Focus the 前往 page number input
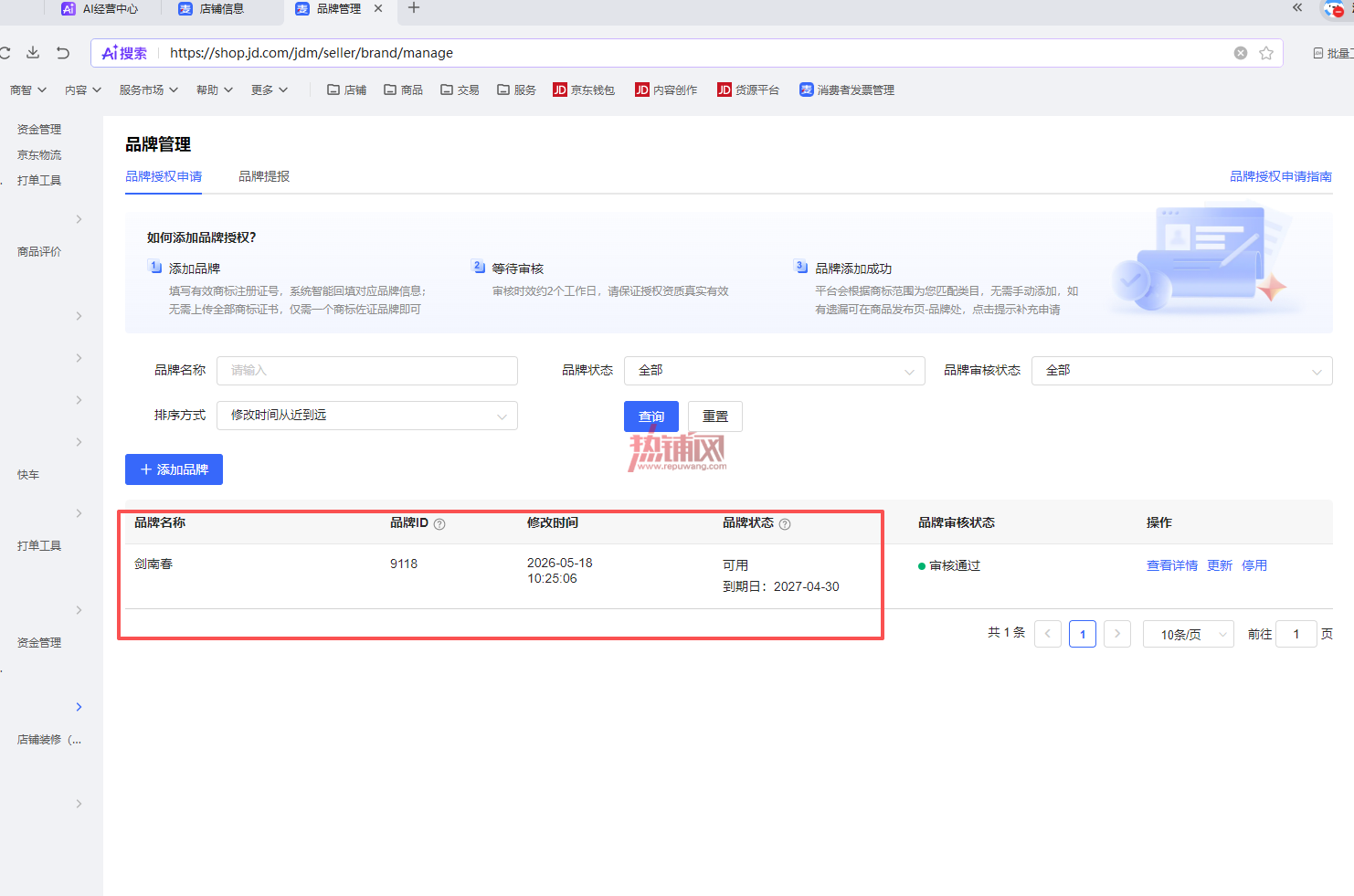This screenshot has width=1354, height=896. 1296,634
